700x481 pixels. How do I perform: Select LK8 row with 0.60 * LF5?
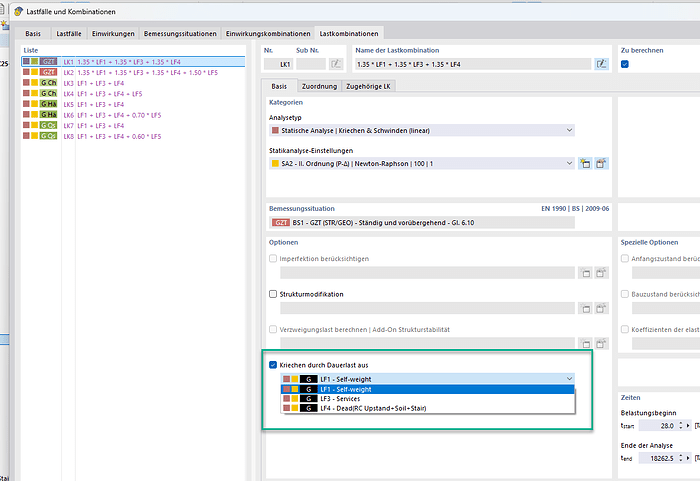click(133, 136)
